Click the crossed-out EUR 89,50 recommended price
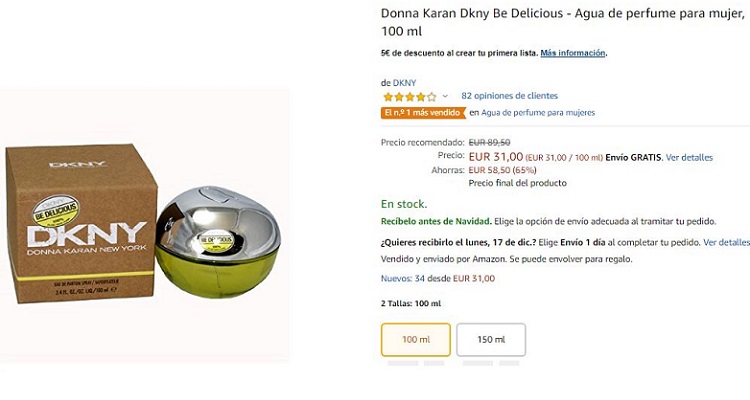The width and height of the screenshot is (750, 400). [489, 142]
